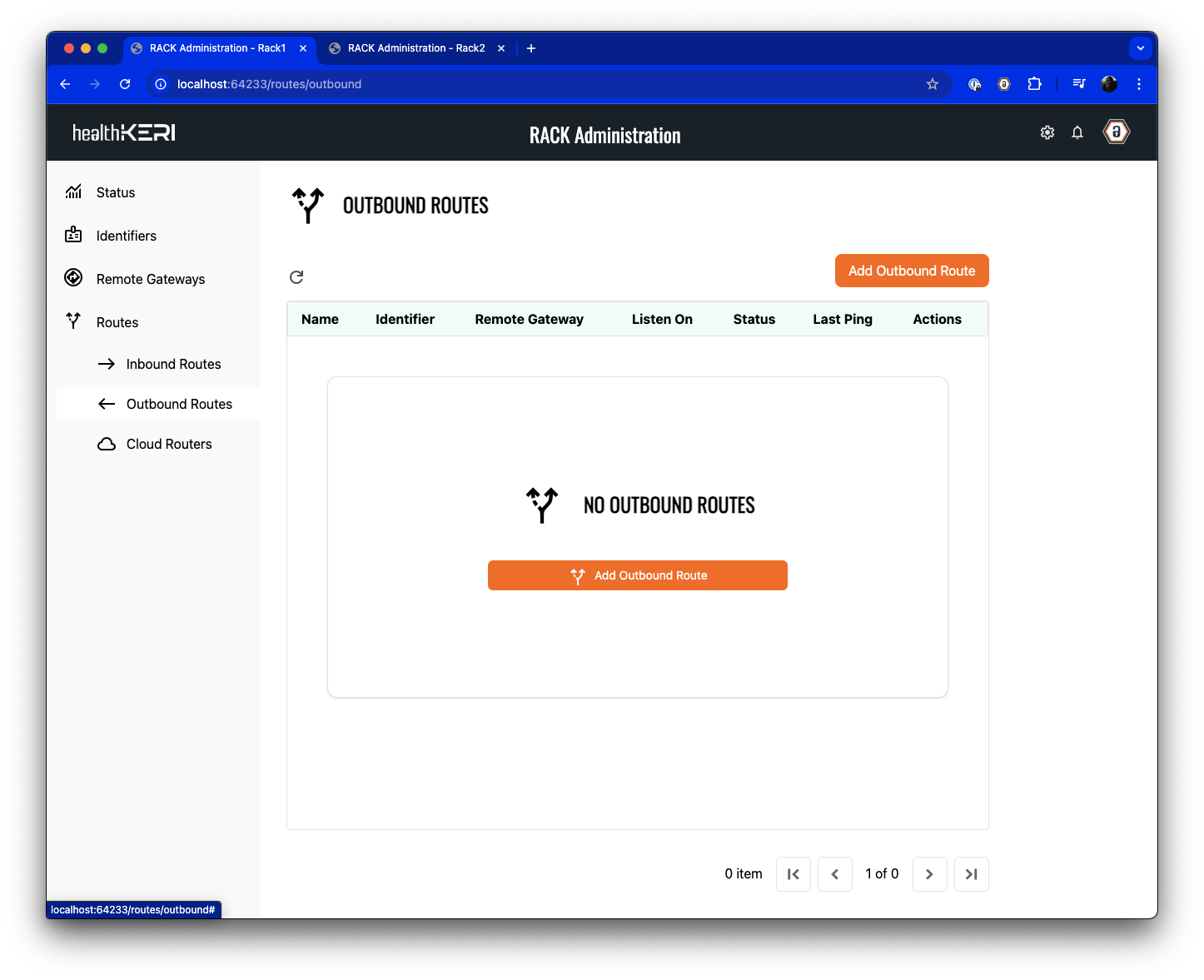Reload the browser page
Screen dimensions: 1204x980
point(125,84)
